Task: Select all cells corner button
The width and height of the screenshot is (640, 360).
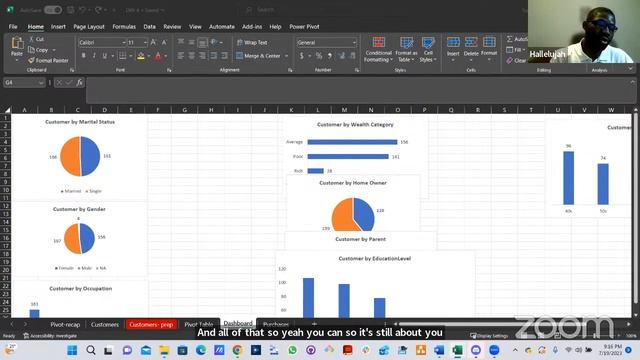Action: [7, 109]
